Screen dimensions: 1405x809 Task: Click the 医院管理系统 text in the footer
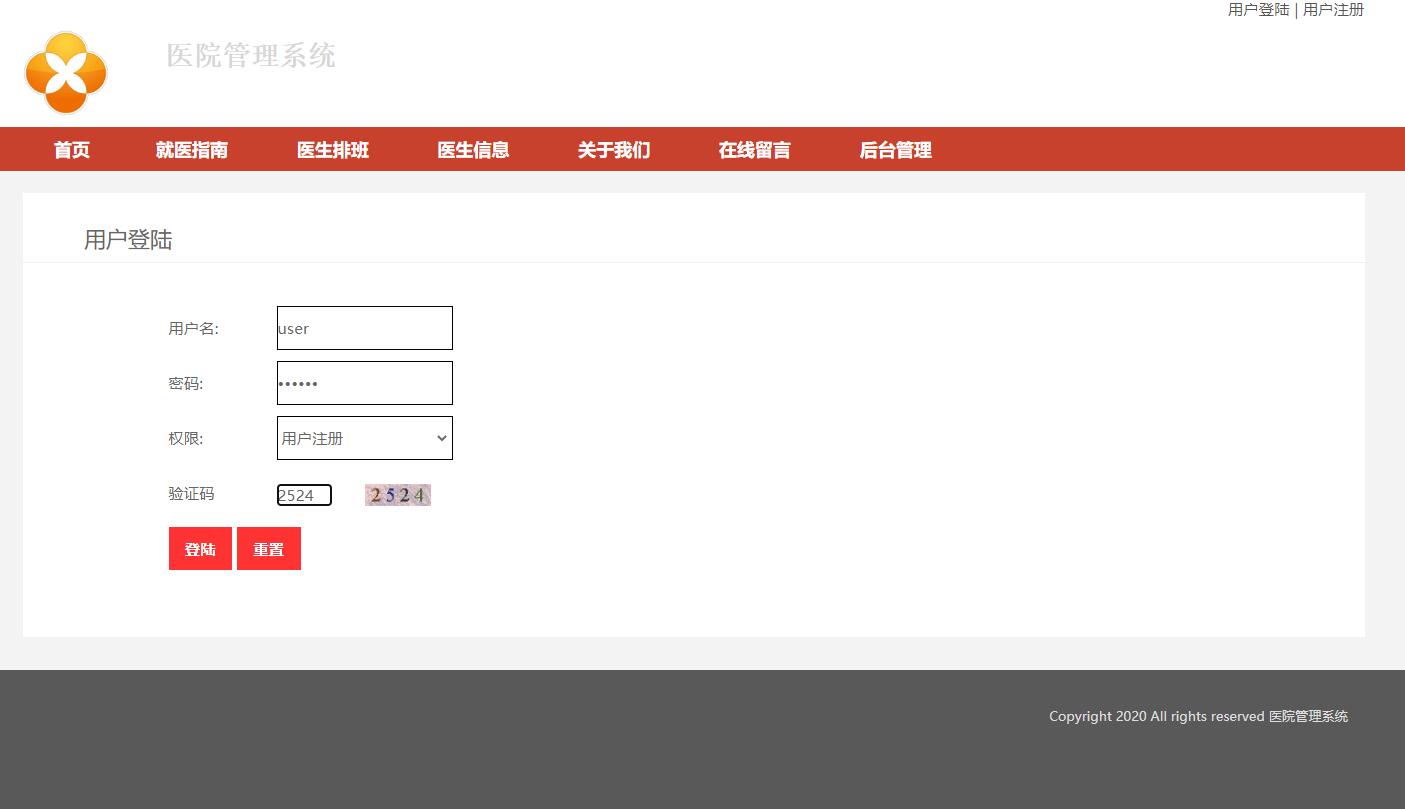point(1308,716)
